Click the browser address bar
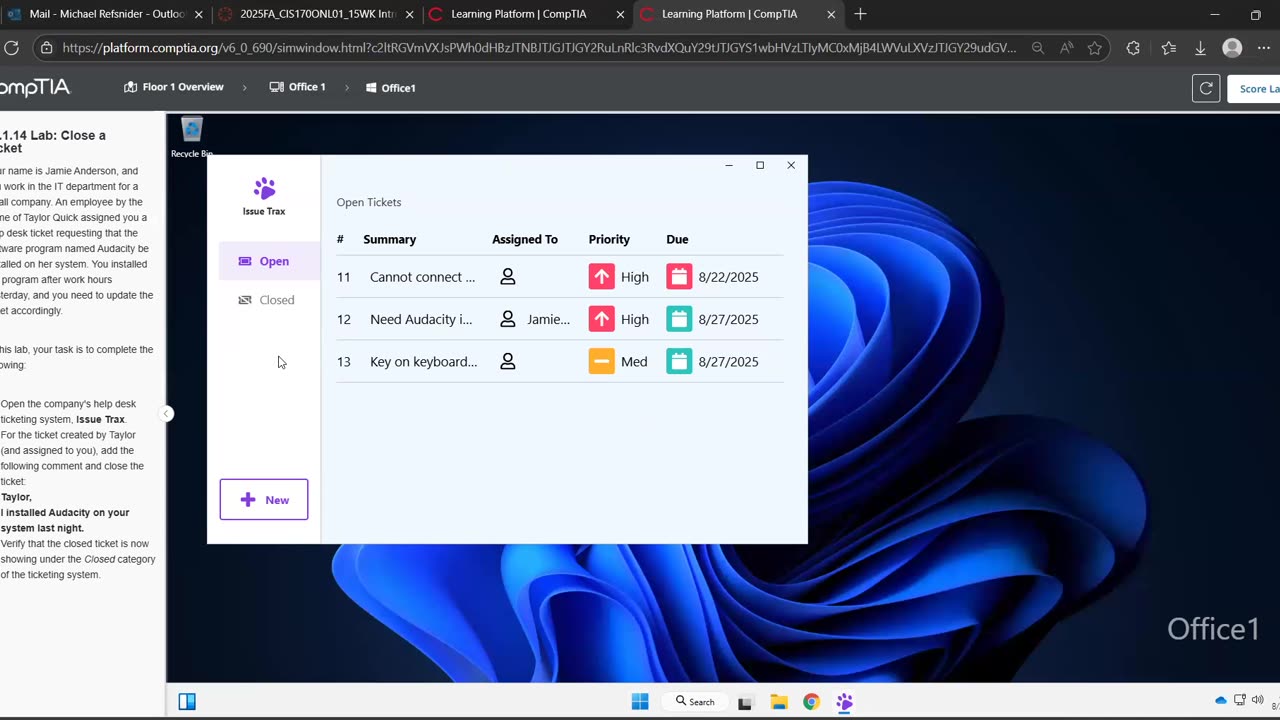The image size is (1280, 720). pyautogui.click(x=540, y=48)
